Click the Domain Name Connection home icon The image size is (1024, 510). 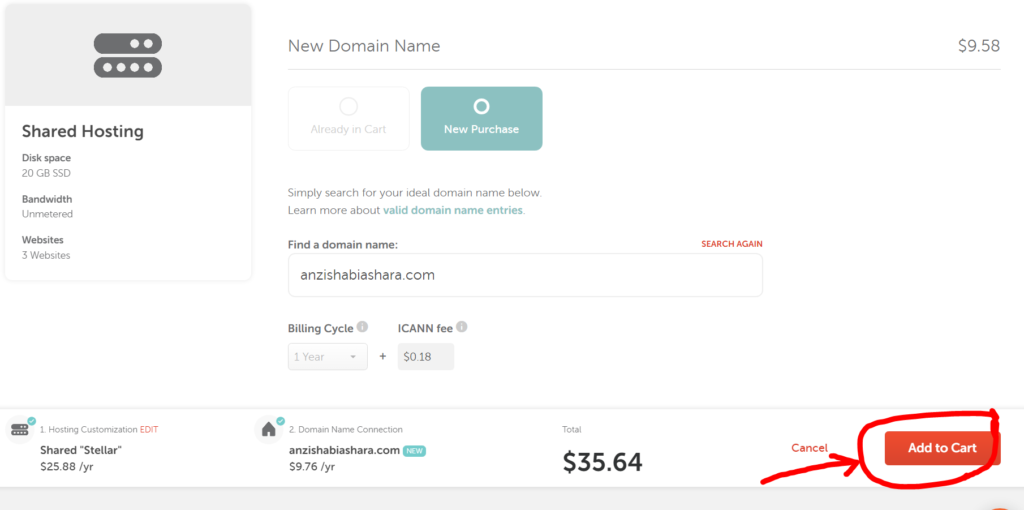tap(268, 430)
